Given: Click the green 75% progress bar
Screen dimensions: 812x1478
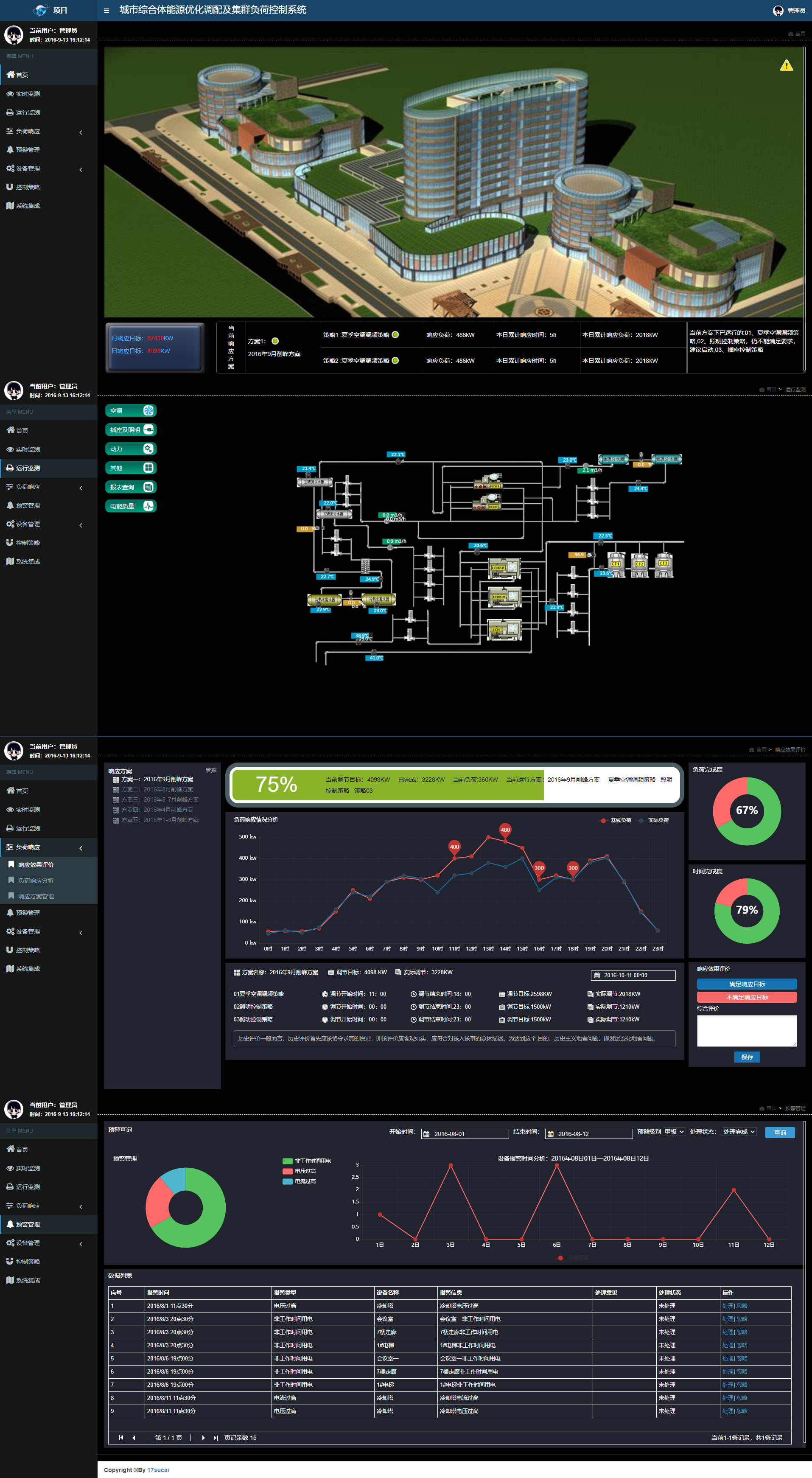Looking at the screenshot, I should 386,784.
